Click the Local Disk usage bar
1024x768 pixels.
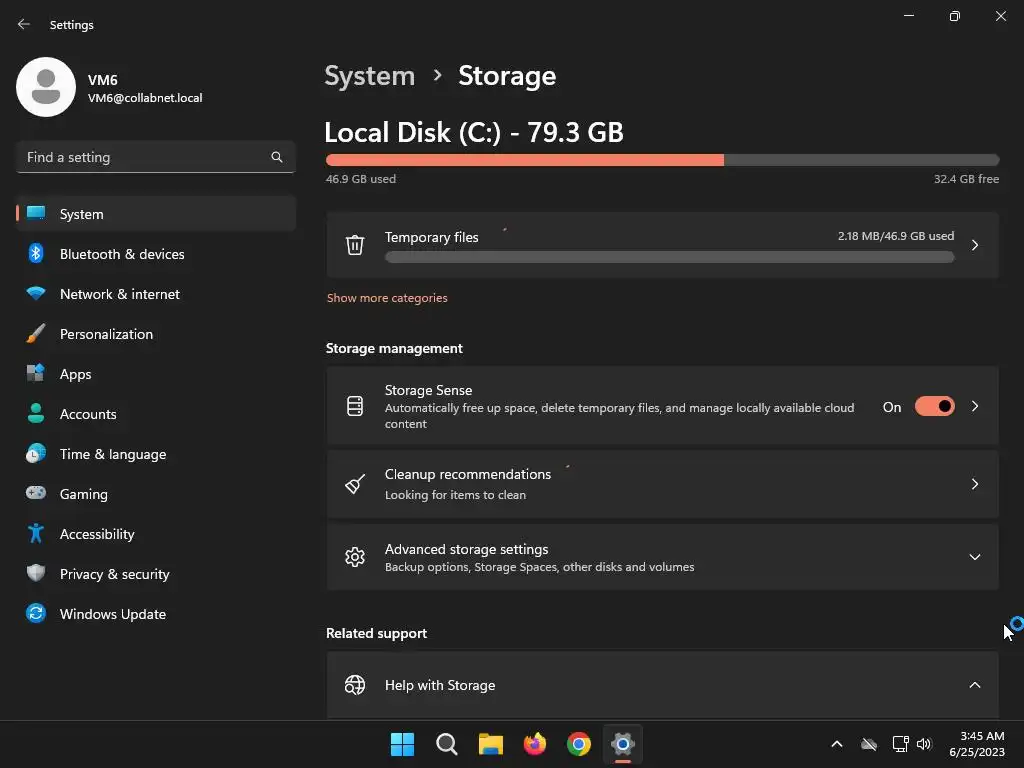click(662, 160)
